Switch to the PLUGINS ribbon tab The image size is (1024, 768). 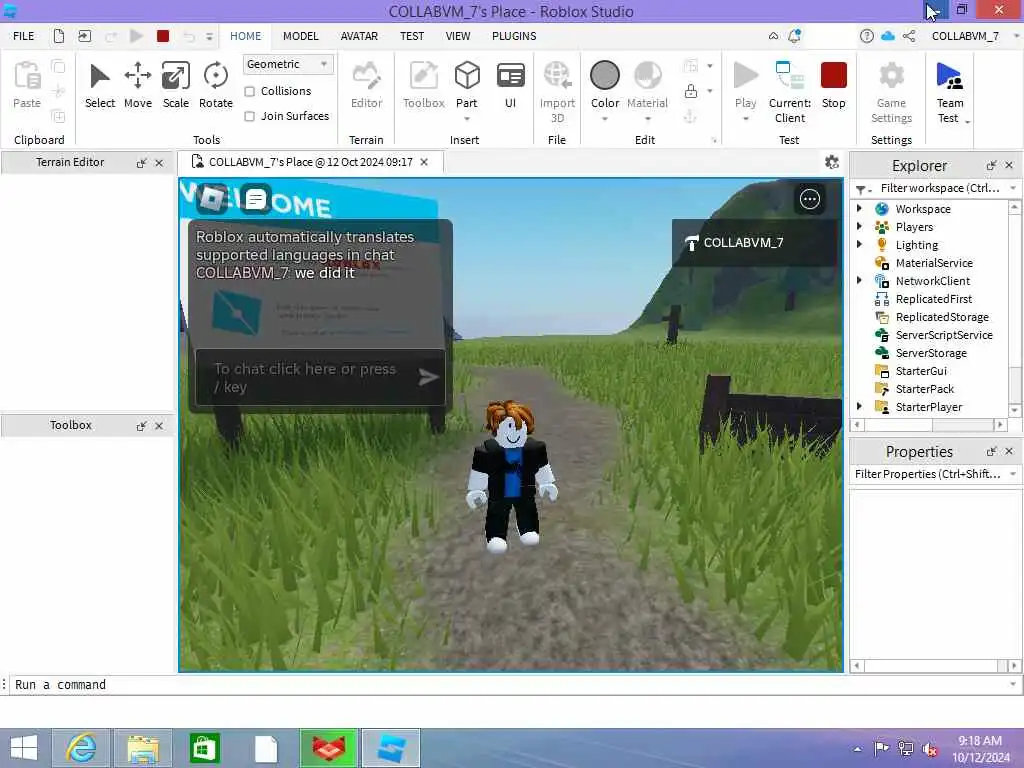click(514, 36)
